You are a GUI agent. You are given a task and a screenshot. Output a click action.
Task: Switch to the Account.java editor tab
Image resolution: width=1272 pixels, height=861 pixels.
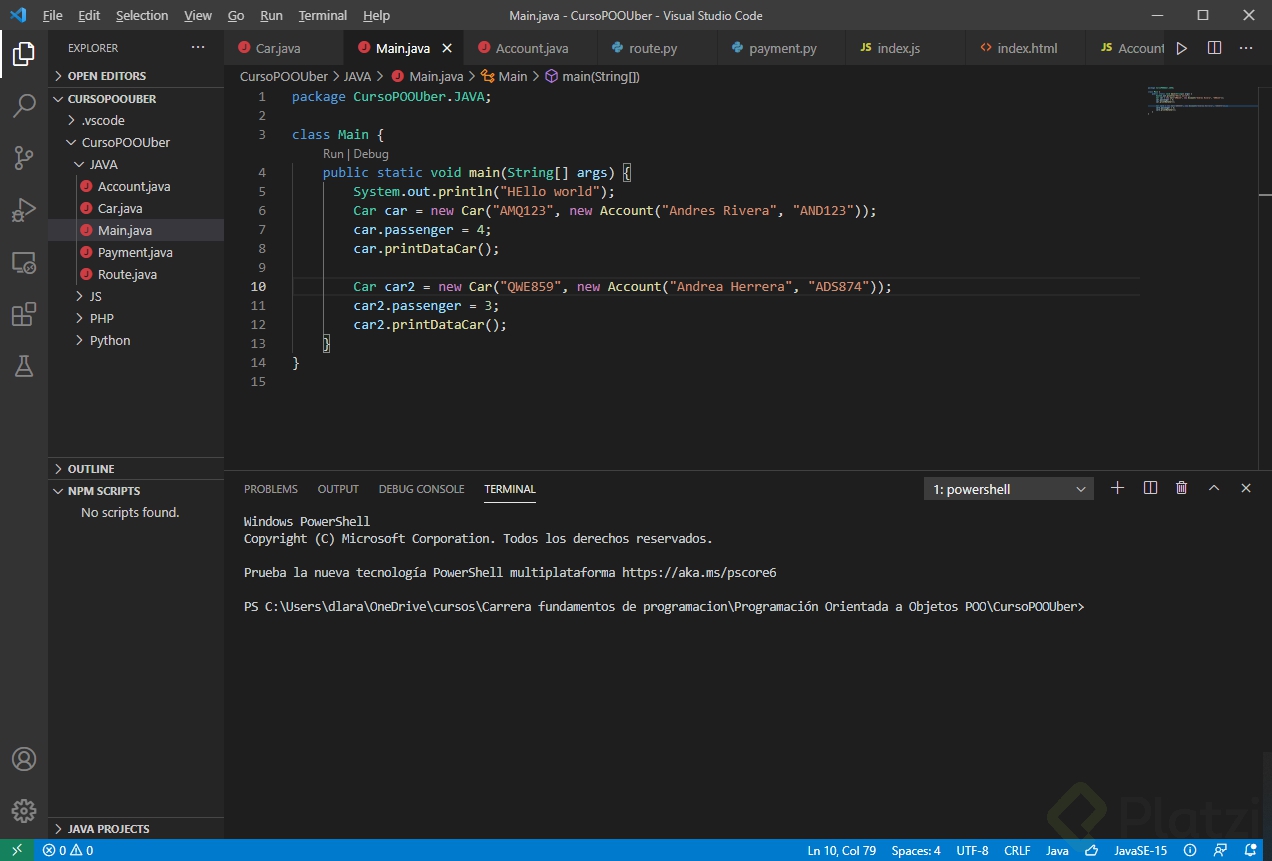point(530,48)
